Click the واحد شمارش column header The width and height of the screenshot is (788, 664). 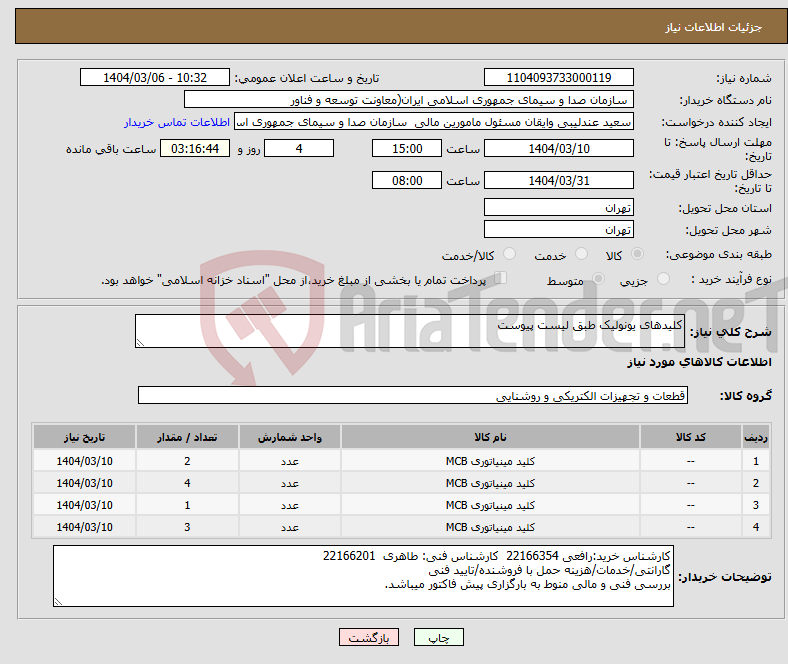point(290,437)
